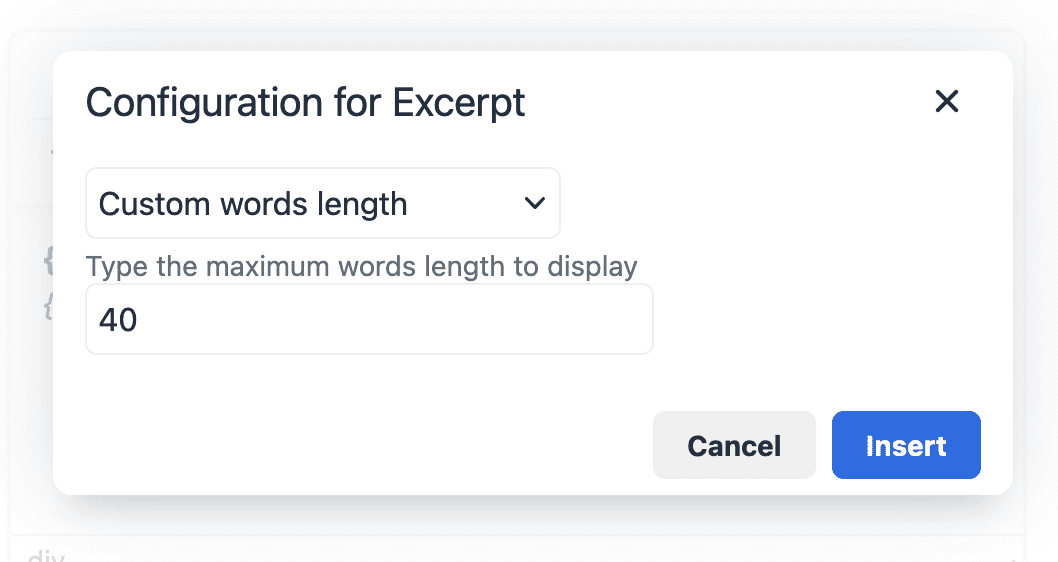Click the number 40 in the text box
The width and height of the screenshot is (1058, 562).
click(x=118, y=320)
